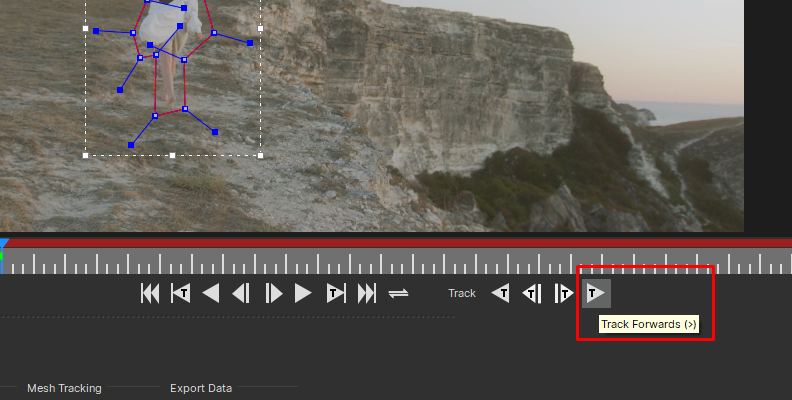Select the bottom-right corner handle of the dashed bounding box
The width and height of the screenshot is (792, 400).
click(260, 156)
